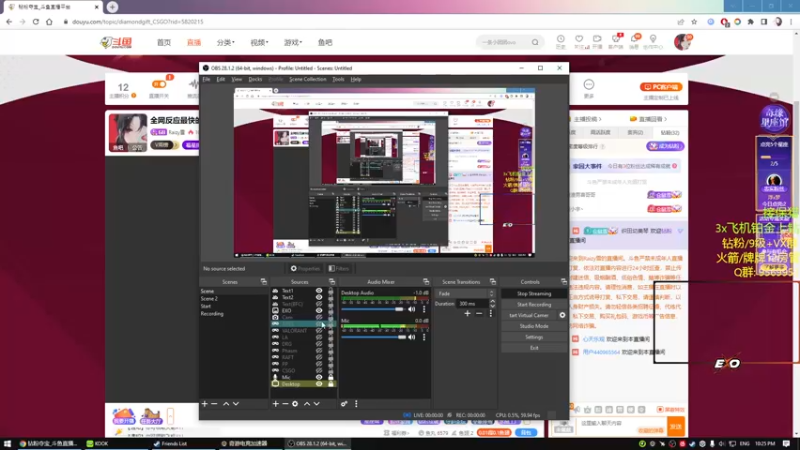Image resolution: width=800 pixels, height=450 pixels.
Task: Pop out the Sources dock
Action: click(x=332, y=282)
